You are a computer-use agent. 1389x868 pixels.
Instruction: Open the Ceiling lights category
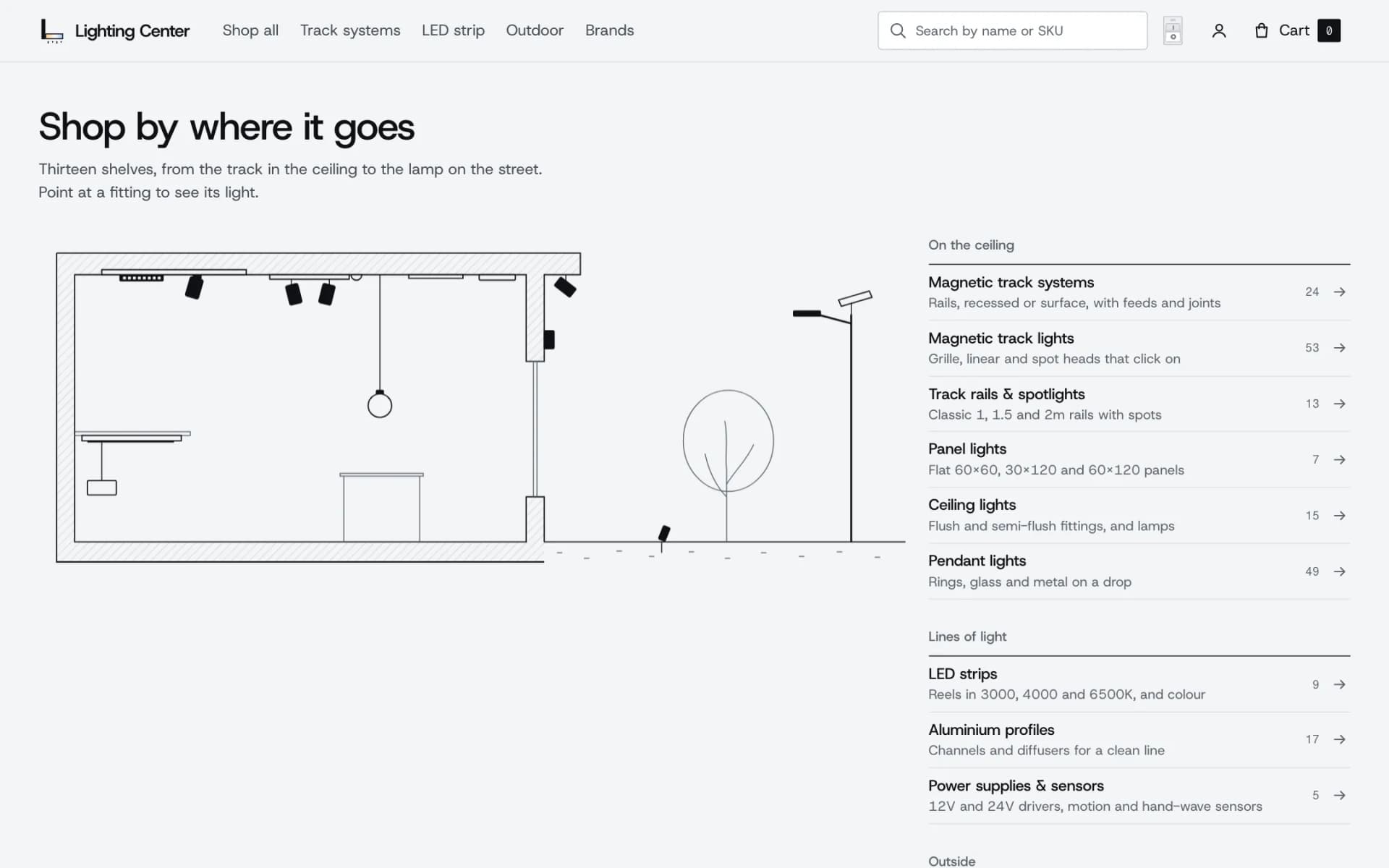[1139, 515]
